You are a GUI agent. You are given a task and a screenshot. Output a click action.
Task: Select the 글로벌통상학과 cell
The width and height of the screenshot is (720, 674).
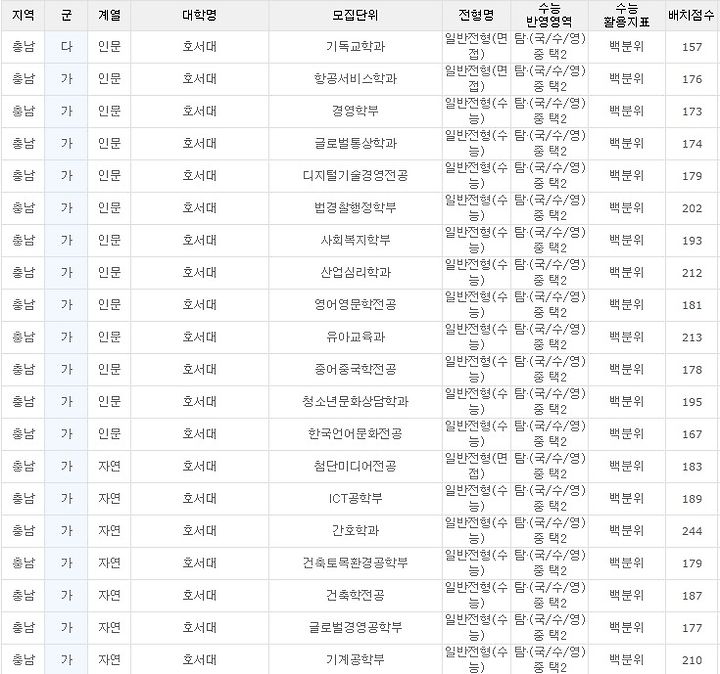pyautogui.click(x=355, y=143)
